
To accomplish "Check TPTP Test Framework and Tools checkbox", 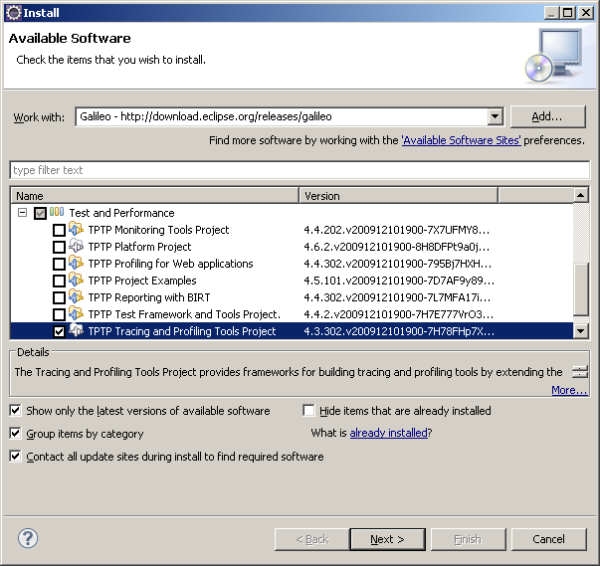I will pos(59,315).
